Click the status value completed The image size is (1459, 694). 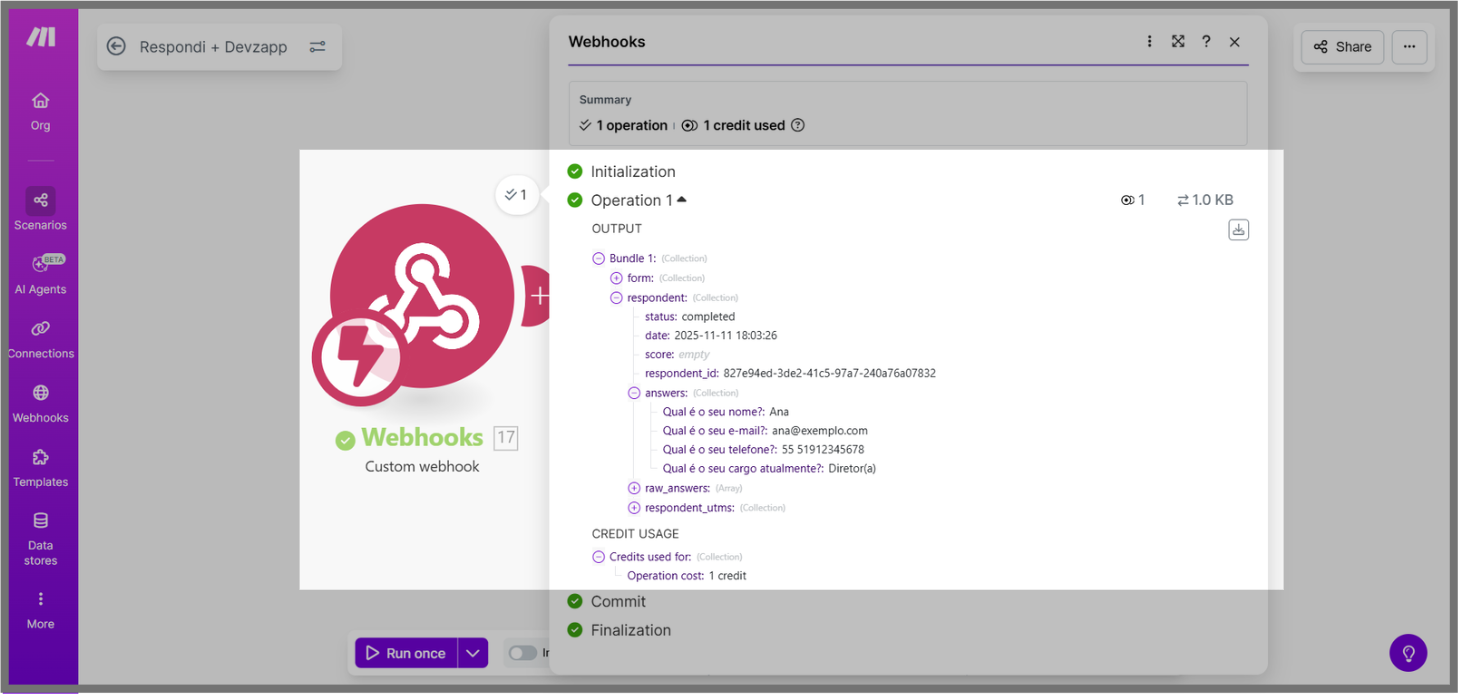(x=708, y=317)
